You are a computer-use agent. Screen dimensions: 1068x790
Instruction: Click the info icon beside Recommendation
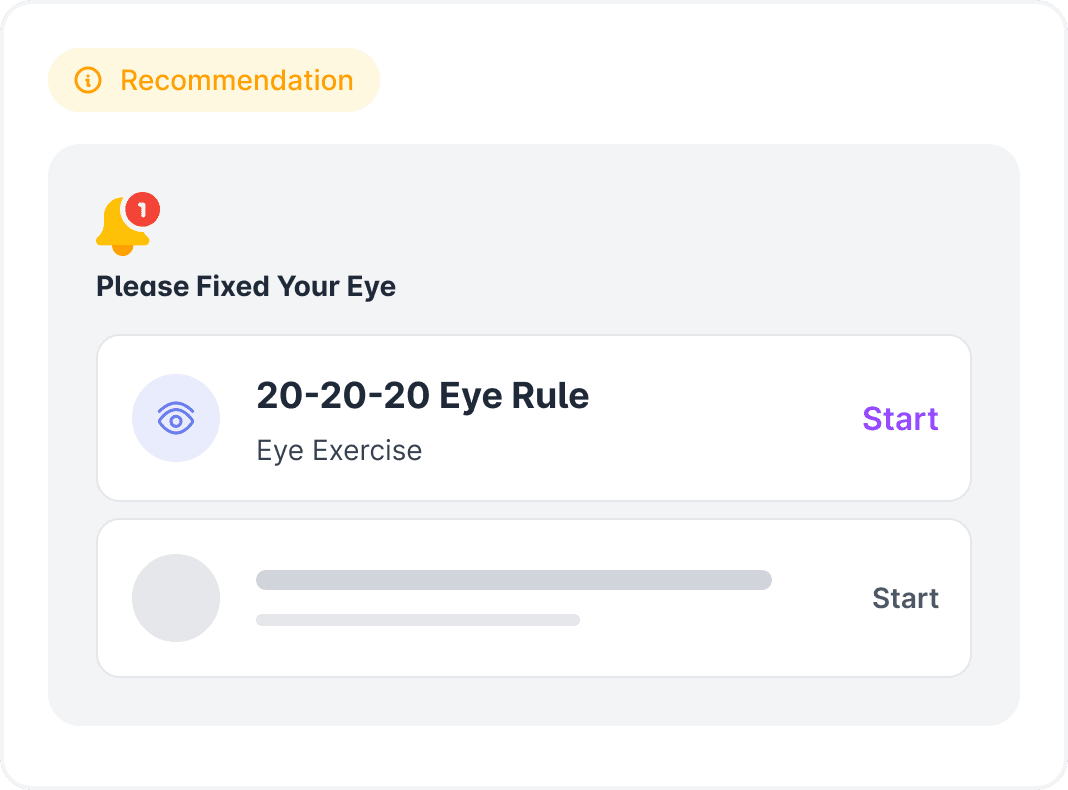point(88,80)
